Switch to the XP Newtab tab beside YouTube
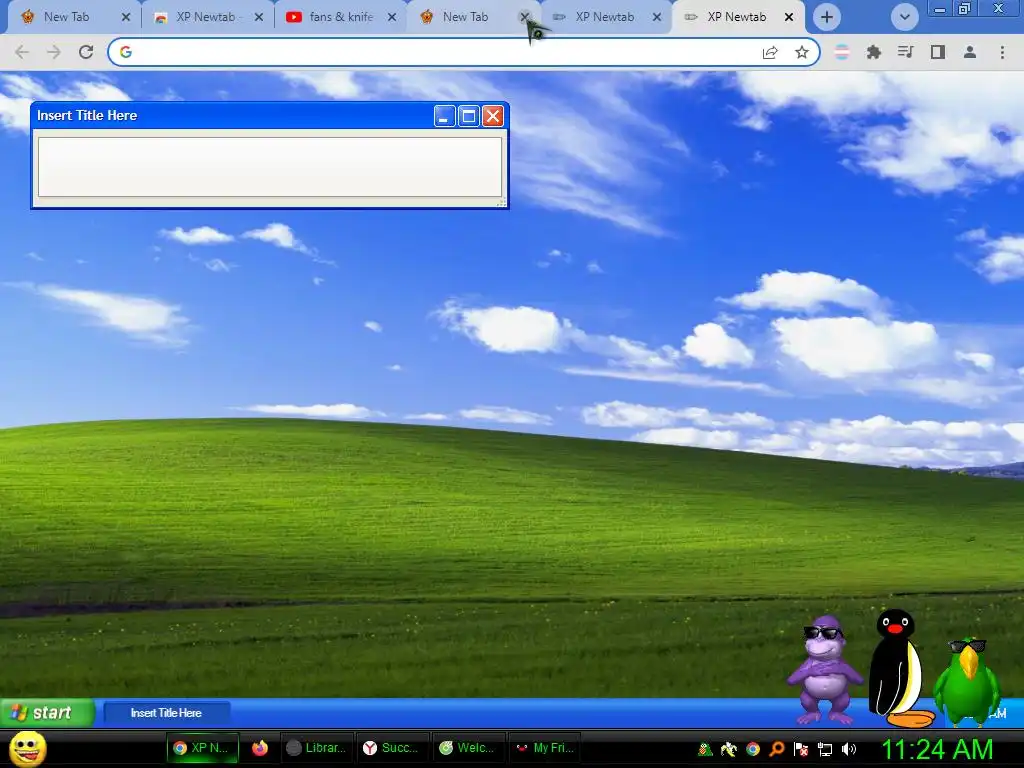The height and width of the screenshot is (768, 1024). (x=206, y=17)
